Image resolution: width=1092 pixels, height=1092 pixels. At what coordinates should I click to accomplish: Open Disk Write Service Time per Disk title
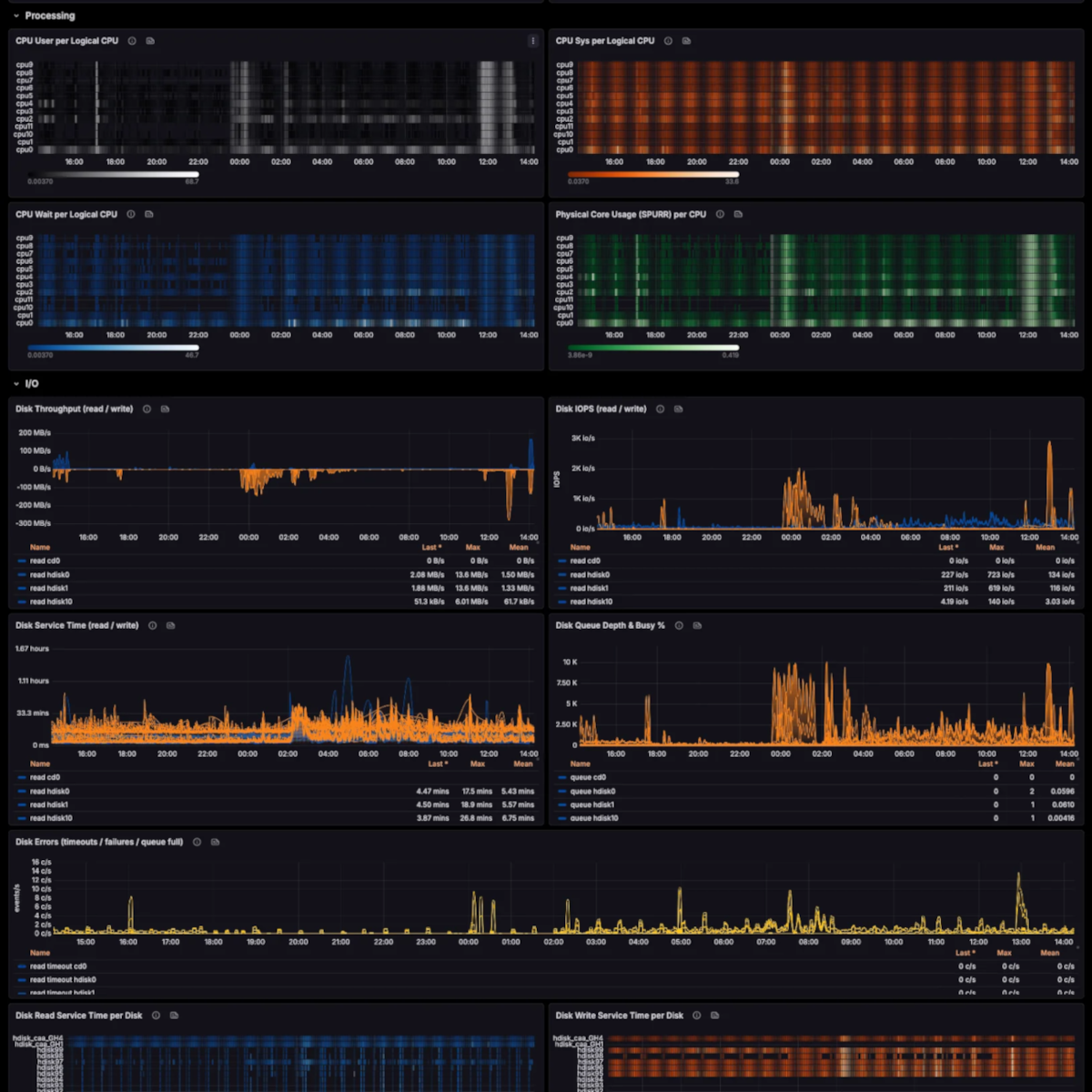click(x=620, y=1016)
